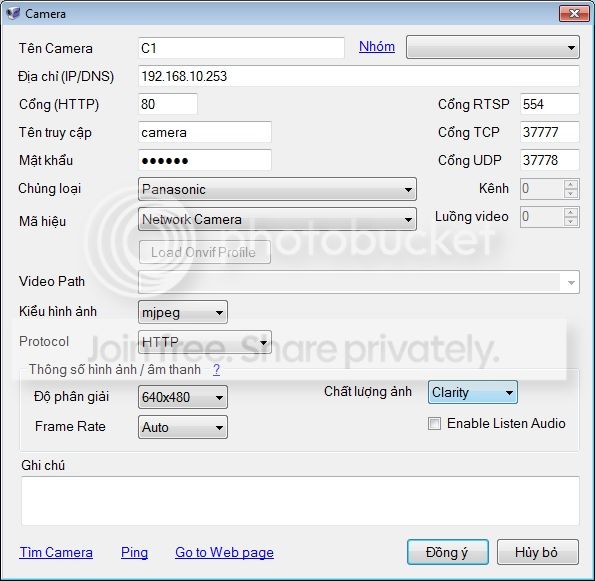Image resolution: width=595 pixels, height=581 pixels.
Task: Click the Cổng RTSP port field
Action: pos(549,104)
